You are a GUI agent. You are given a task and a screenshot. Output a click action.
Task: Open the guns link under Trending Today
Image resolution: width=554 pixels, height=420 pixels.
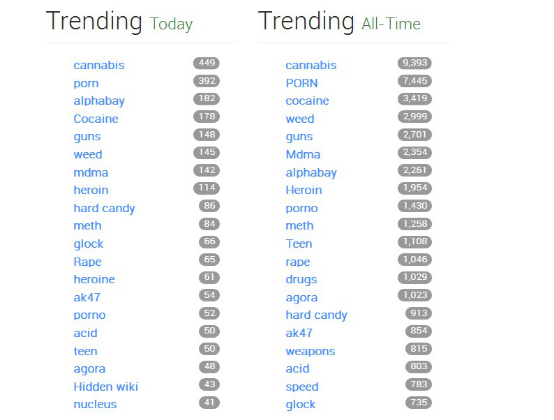[87, 137]
